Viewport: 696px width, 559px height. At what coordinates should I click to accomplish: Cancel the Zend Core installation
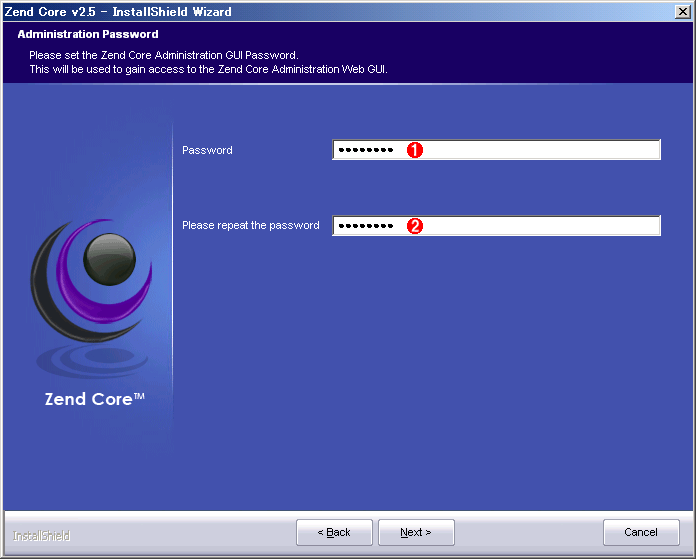click(x=641, y=532)
